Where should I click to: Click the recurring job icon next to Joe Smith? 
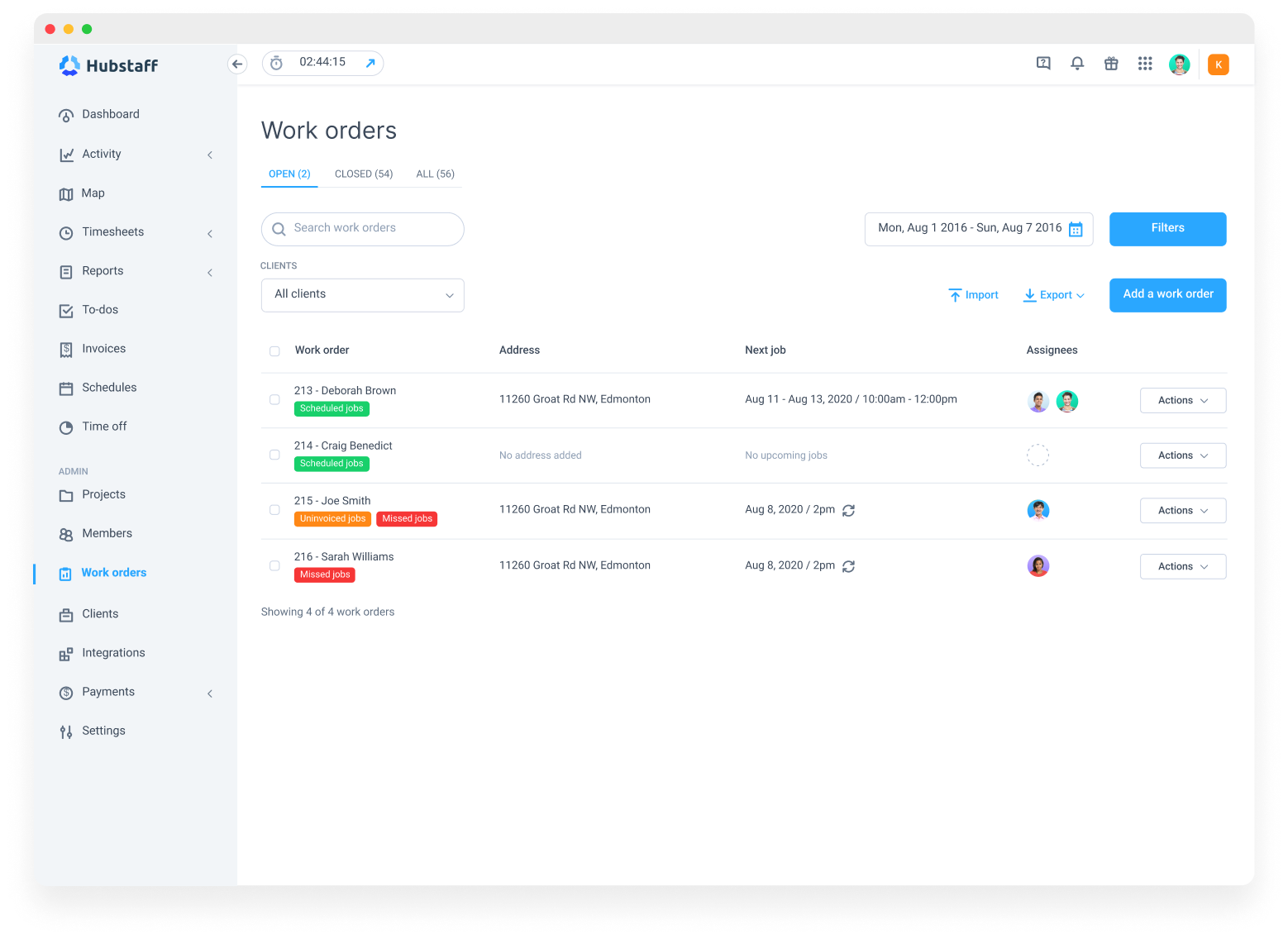tap(848, 510)
